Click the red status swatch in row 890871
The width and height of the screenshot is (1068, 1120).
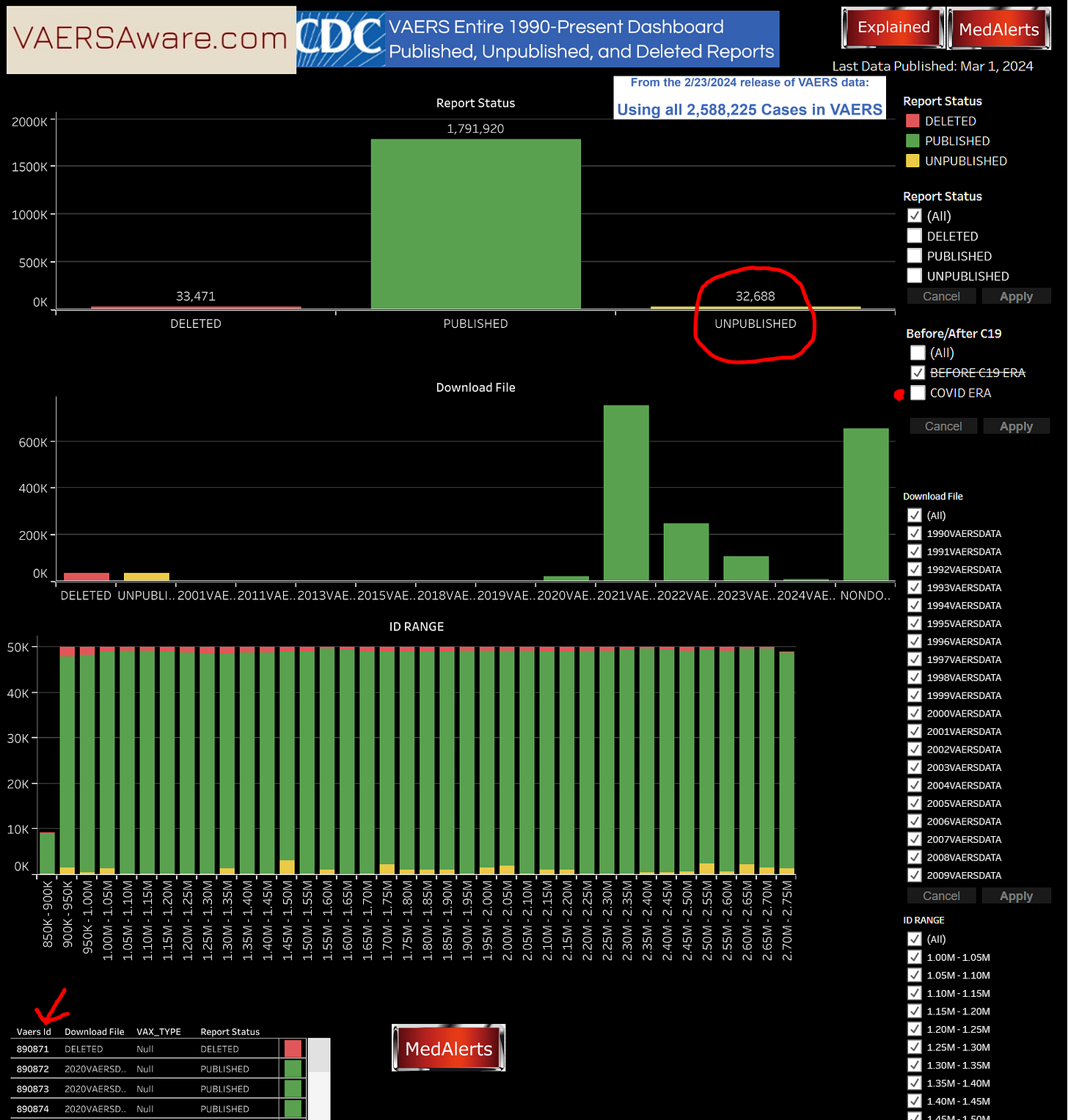point(293,1048)
